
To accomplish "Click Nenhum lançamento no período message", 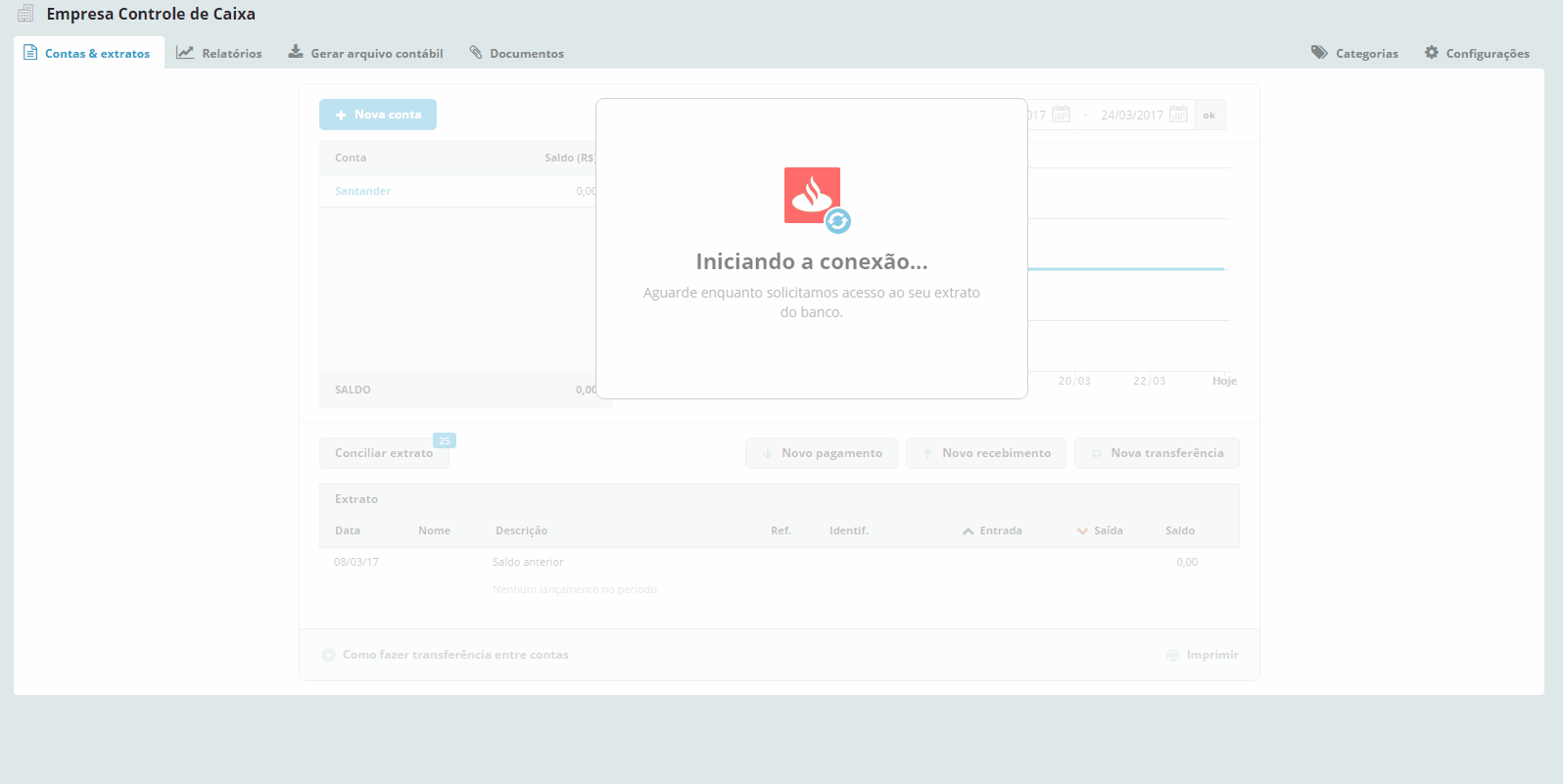I will 575,589.
